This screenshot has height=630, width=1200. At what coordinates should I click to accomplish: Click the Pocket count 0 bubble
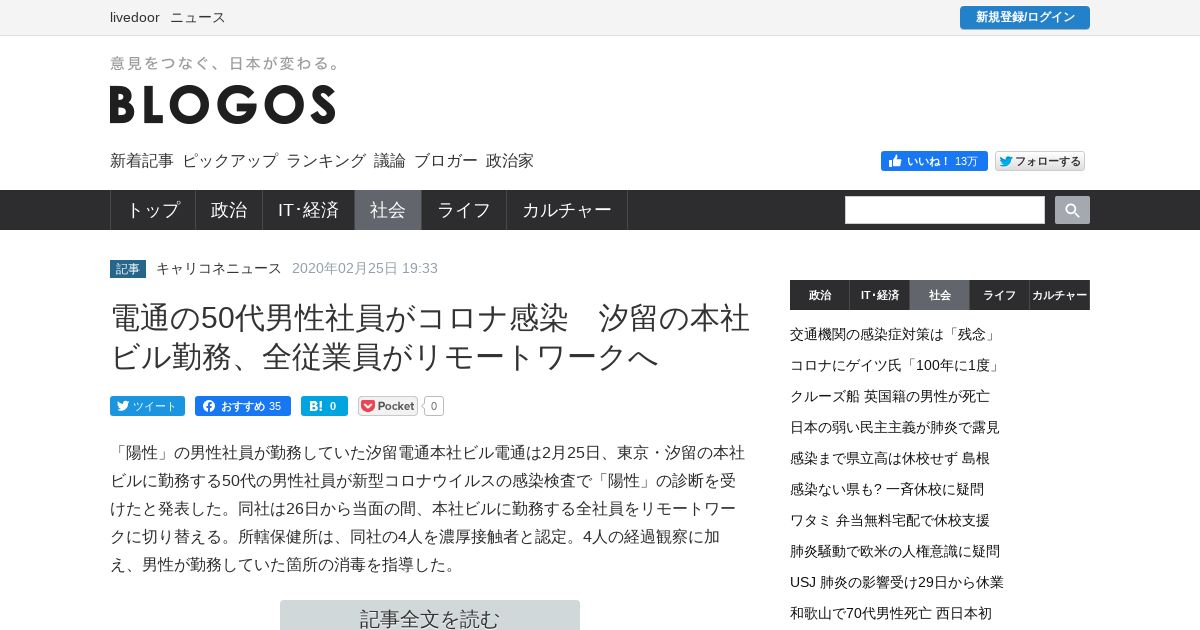[x=434, y=406]
